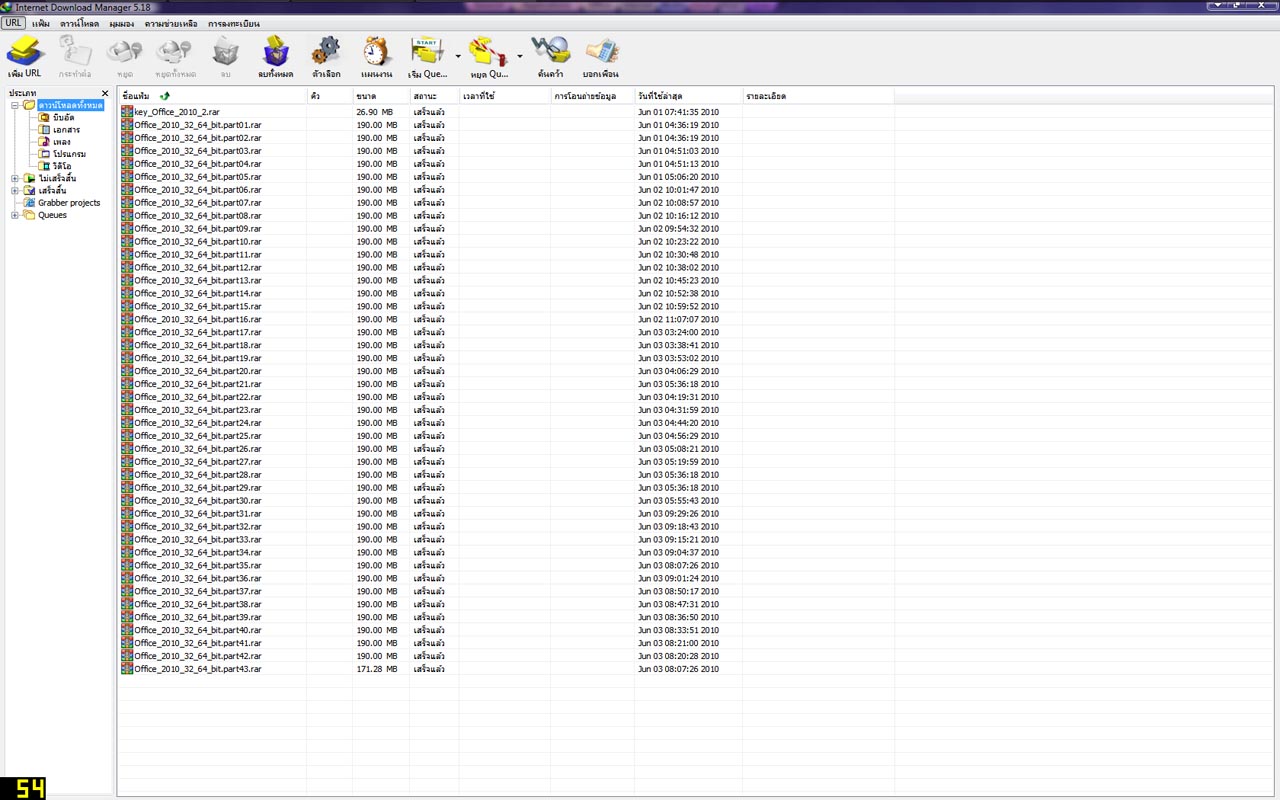Click the date Jun 03 09:29:26 2010
The image size is (1280, 800).
click(x=678, y=514)
